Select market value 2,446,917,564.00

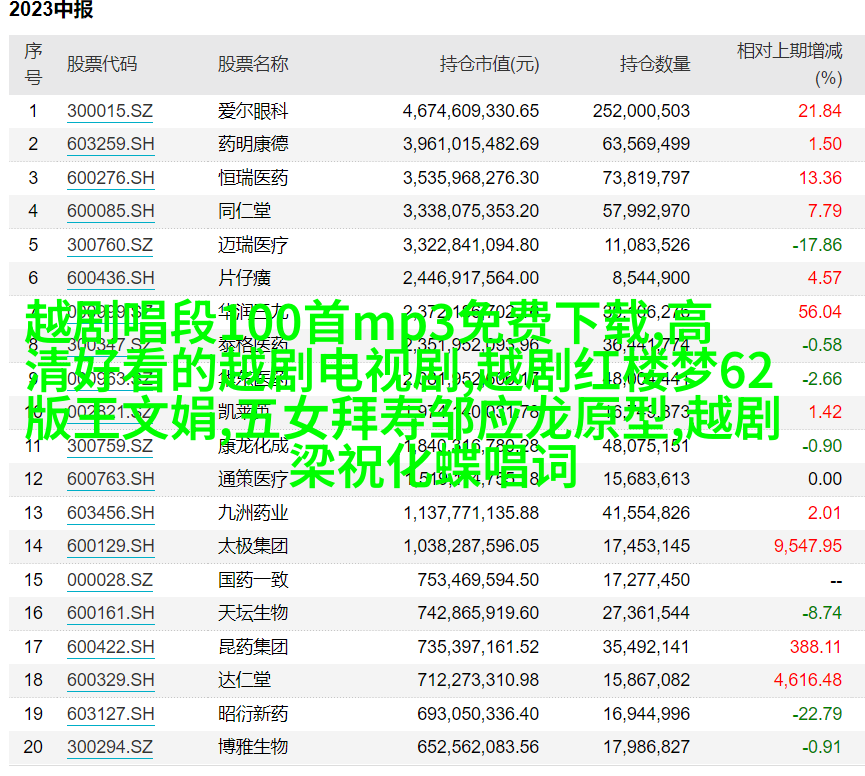[471, 278]
